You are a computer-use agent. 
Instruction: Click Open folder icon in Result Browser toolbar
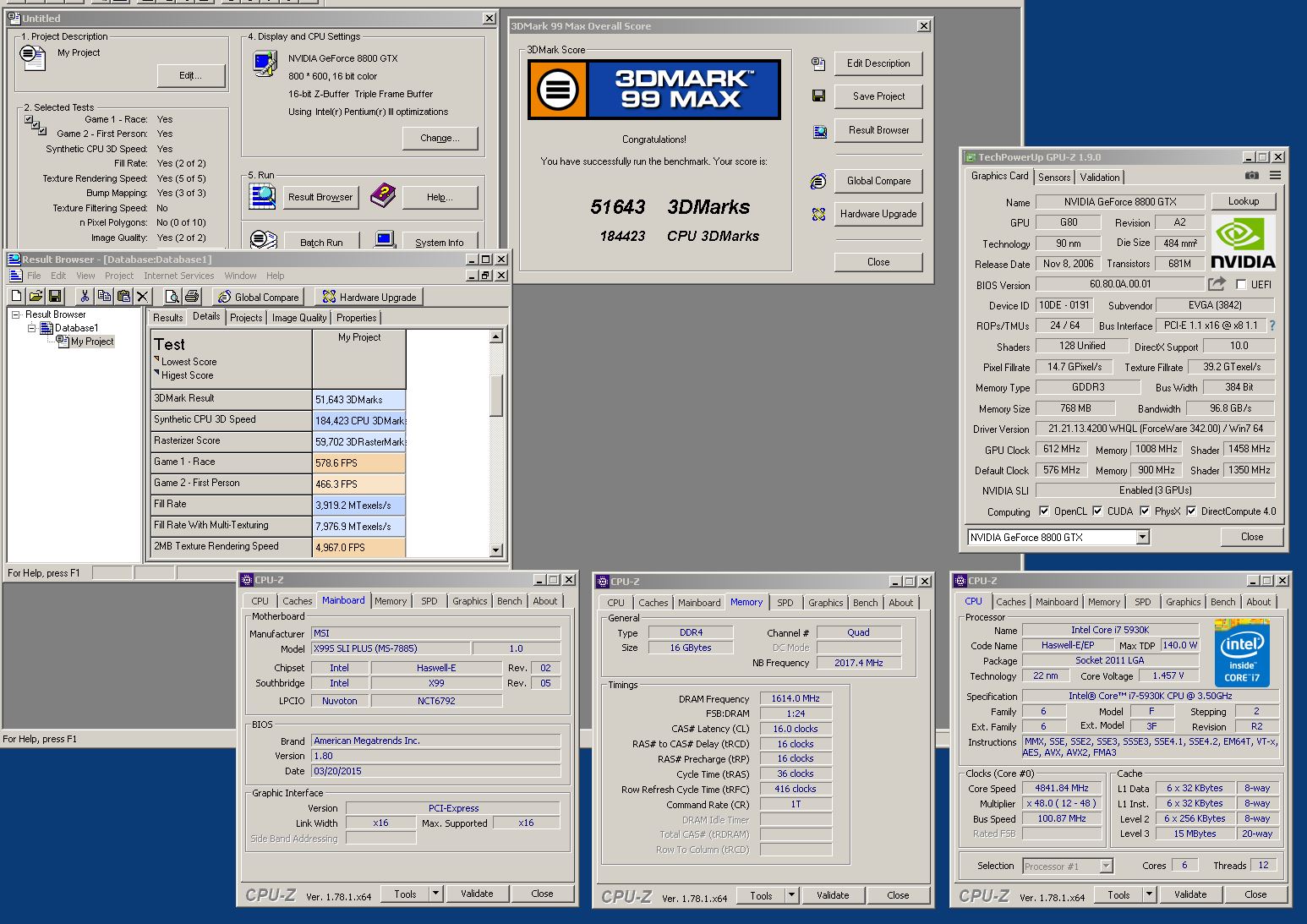(36, 296)
